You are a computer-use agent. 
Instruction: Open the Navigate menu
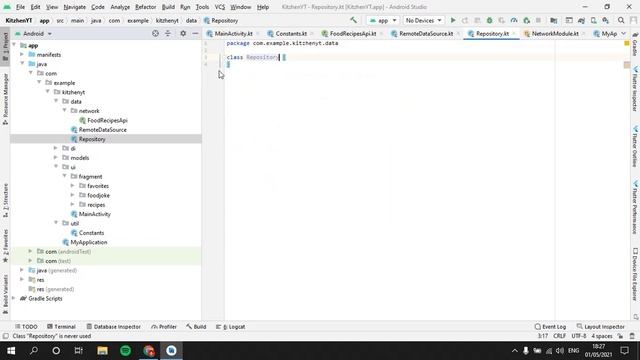pos(74,7)
